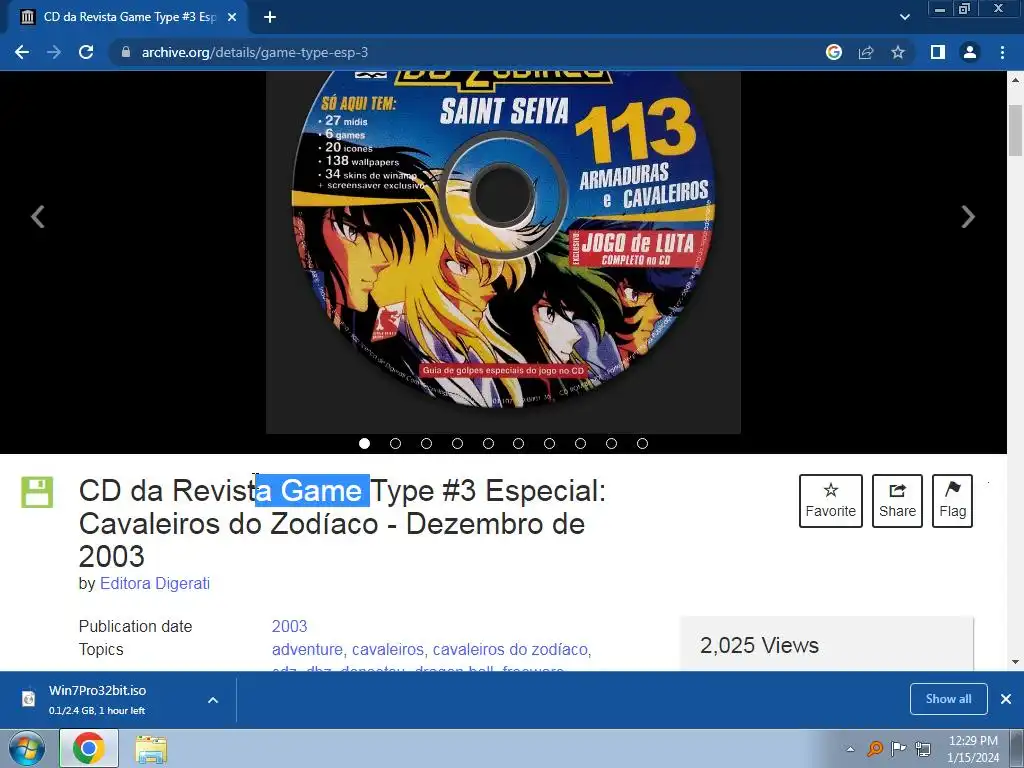Click the vertical scrollbar thumb
Viewport: 1024px width, 768px height.
1016,131
